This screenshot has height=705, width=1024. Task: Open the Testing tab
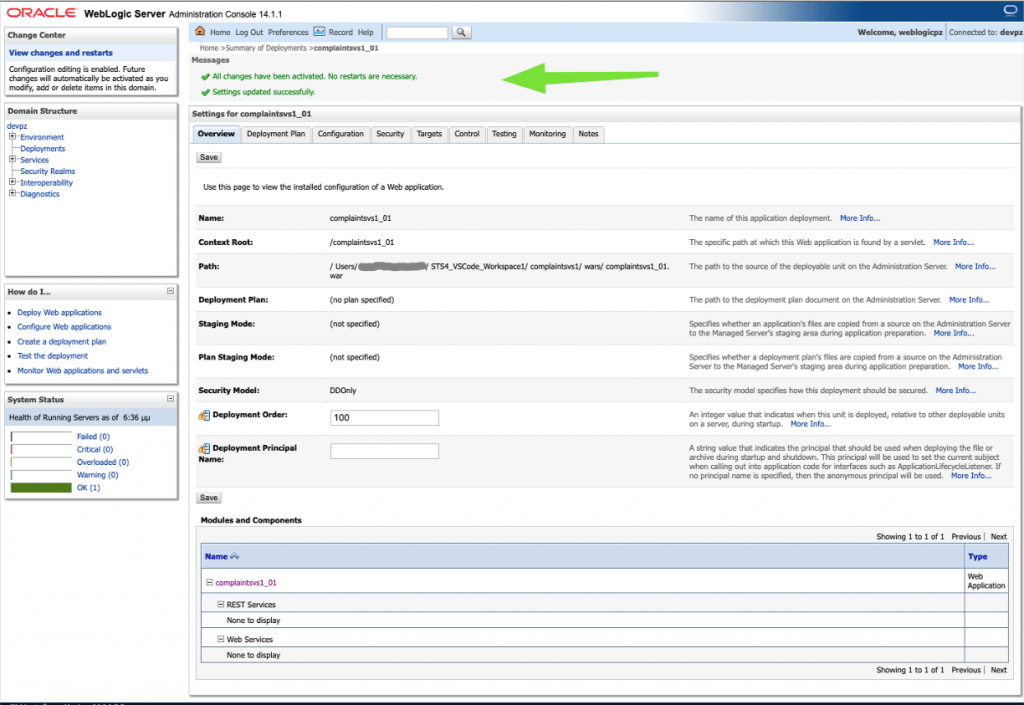(504, 134)
